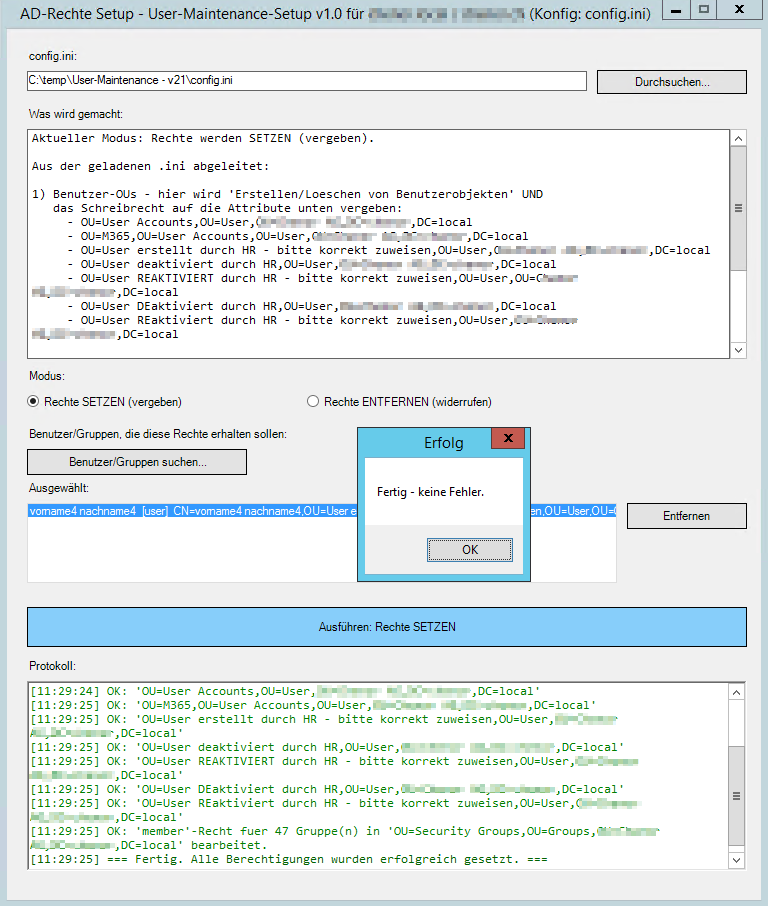Click scrollbar thumb in Protokoll log
The width and height of the screenshot is (768, 906).
736,796
